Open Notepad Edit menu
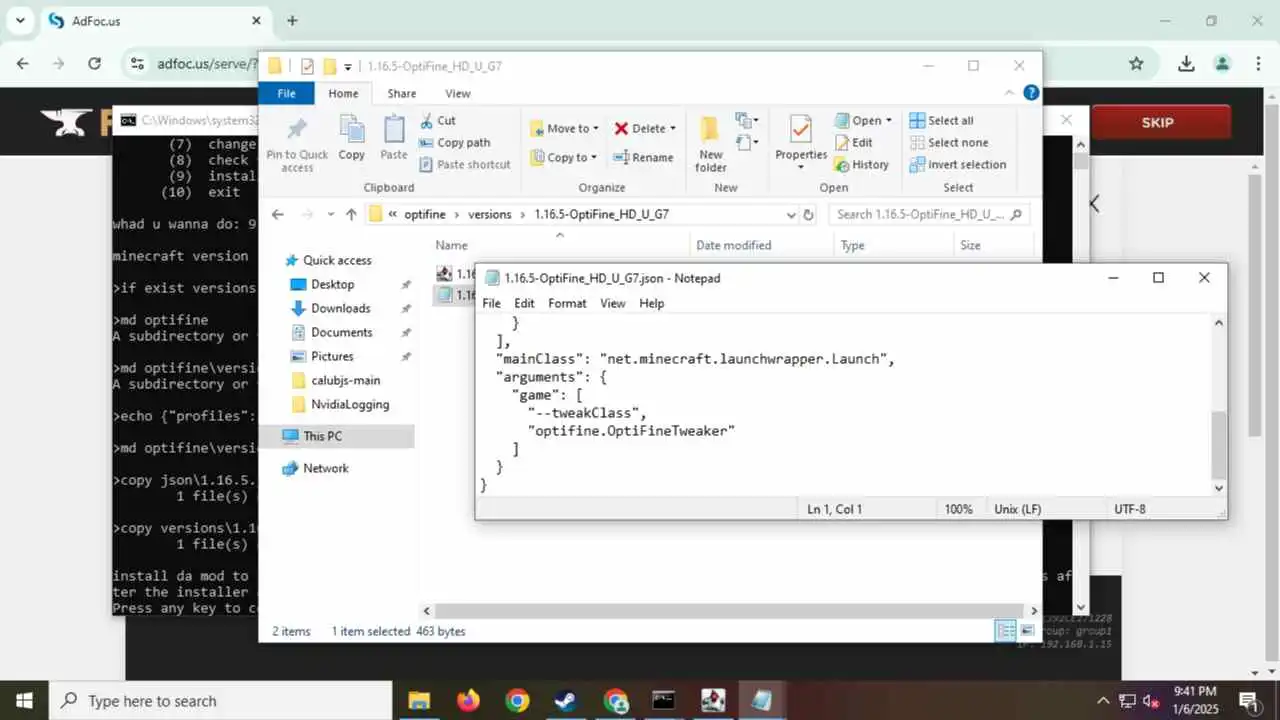Screen dimensions: 1280x720 point(524,303)
